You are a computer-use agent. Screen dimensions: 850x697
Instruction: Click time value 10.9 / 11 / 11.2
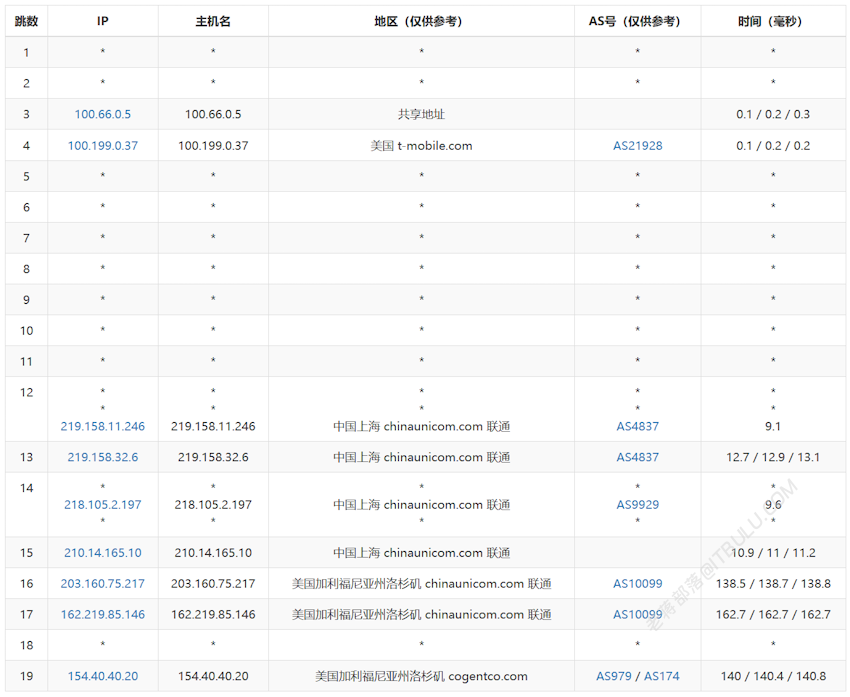coord(773,553)
